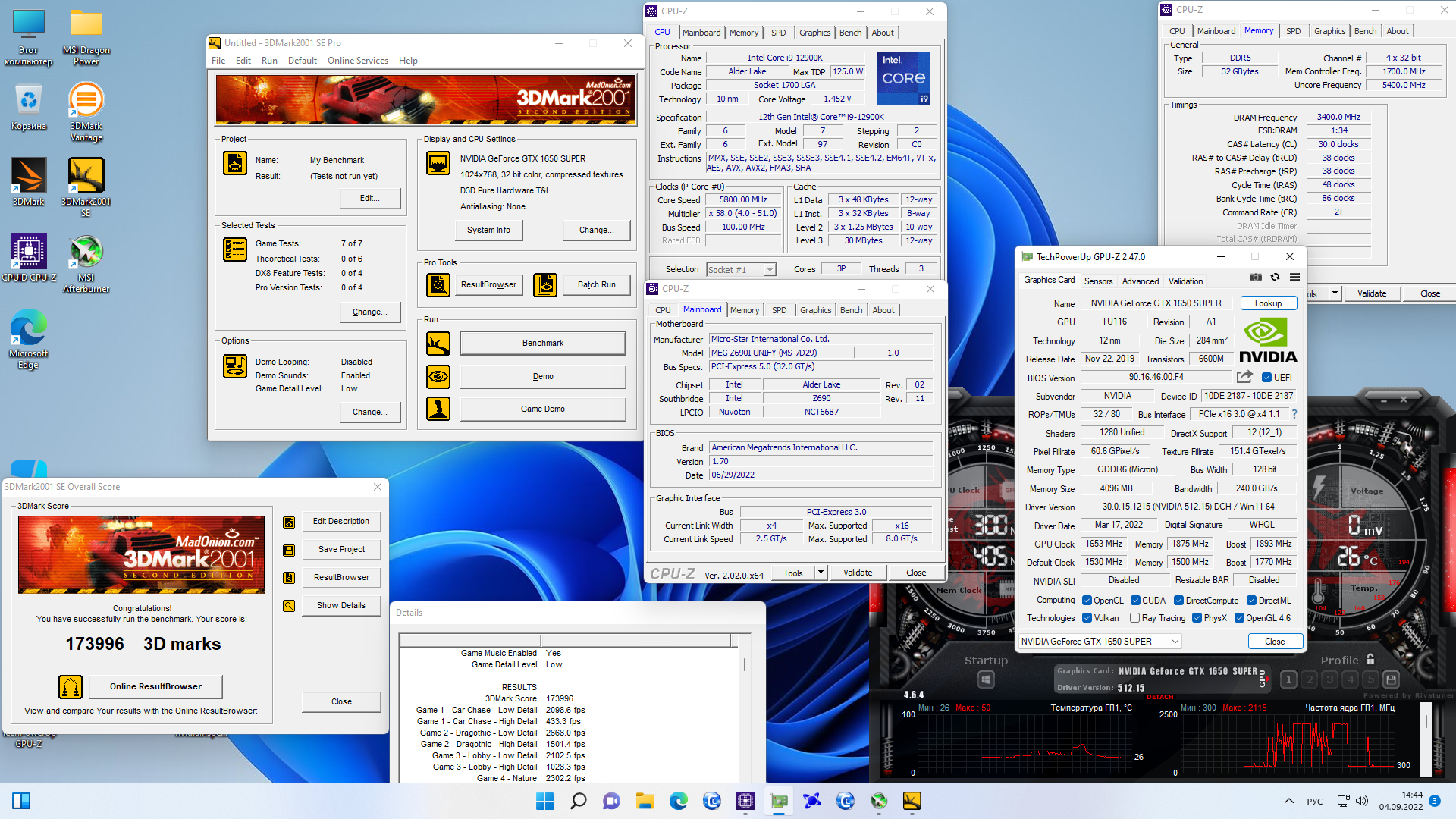Click the Afterburner Startup Windows icon

[x=986, y=680]
